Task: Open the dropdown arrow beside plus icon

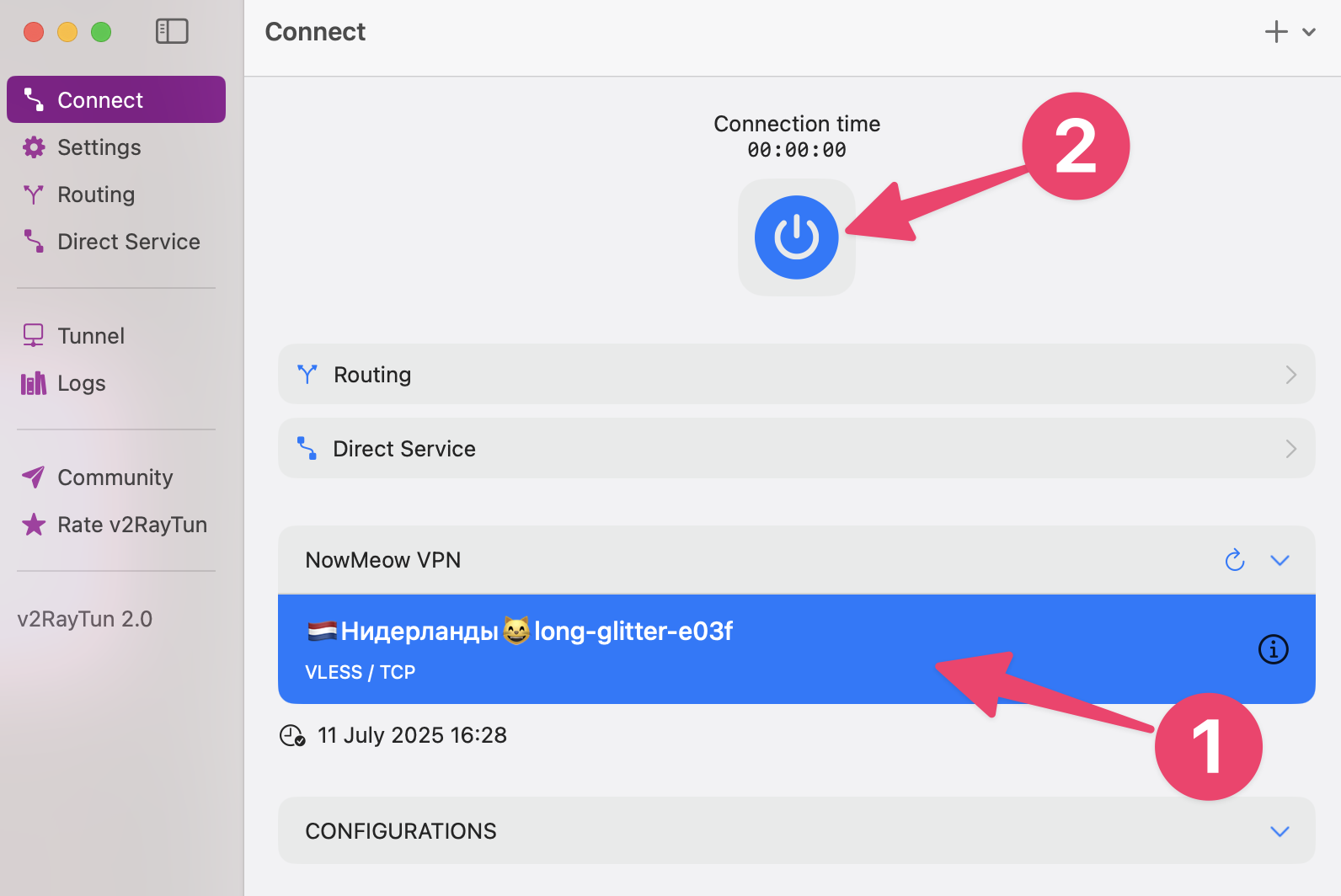Action: 1309,33
